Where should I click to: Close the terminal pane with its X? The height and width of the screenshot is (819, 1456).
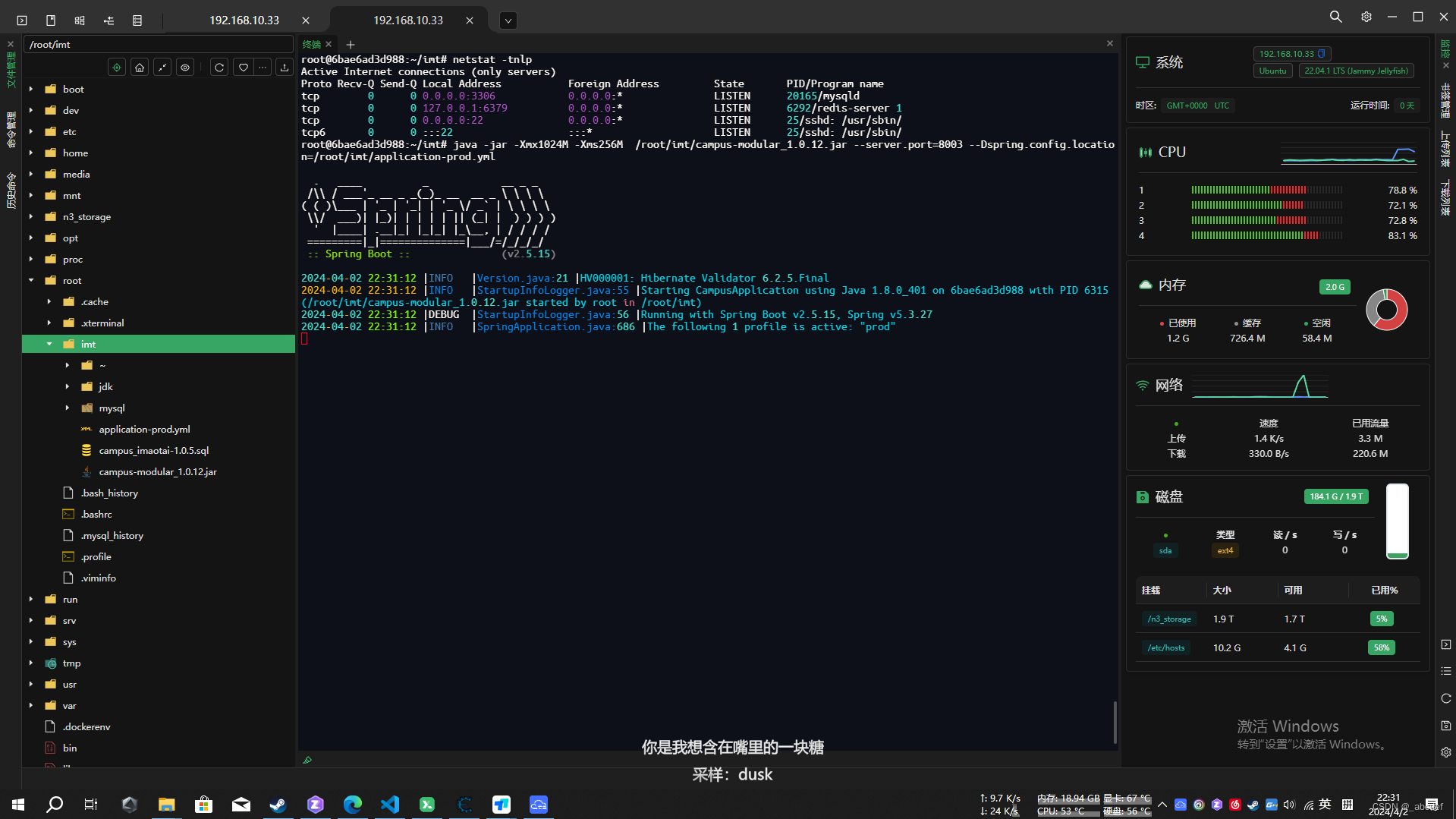1110,43
